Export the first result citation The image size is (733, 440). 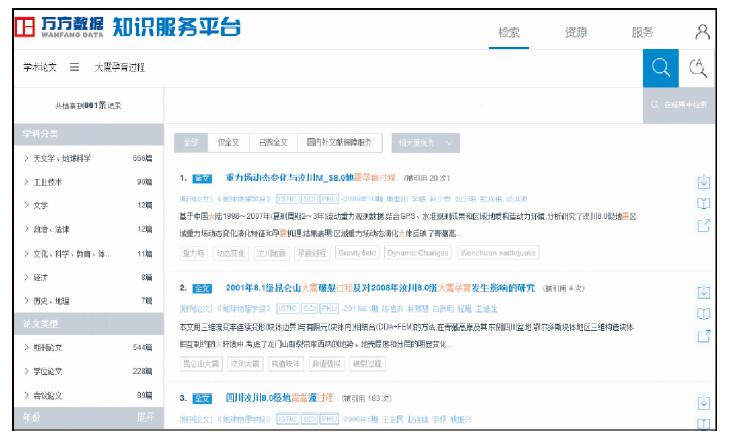(x=703, y=225)
